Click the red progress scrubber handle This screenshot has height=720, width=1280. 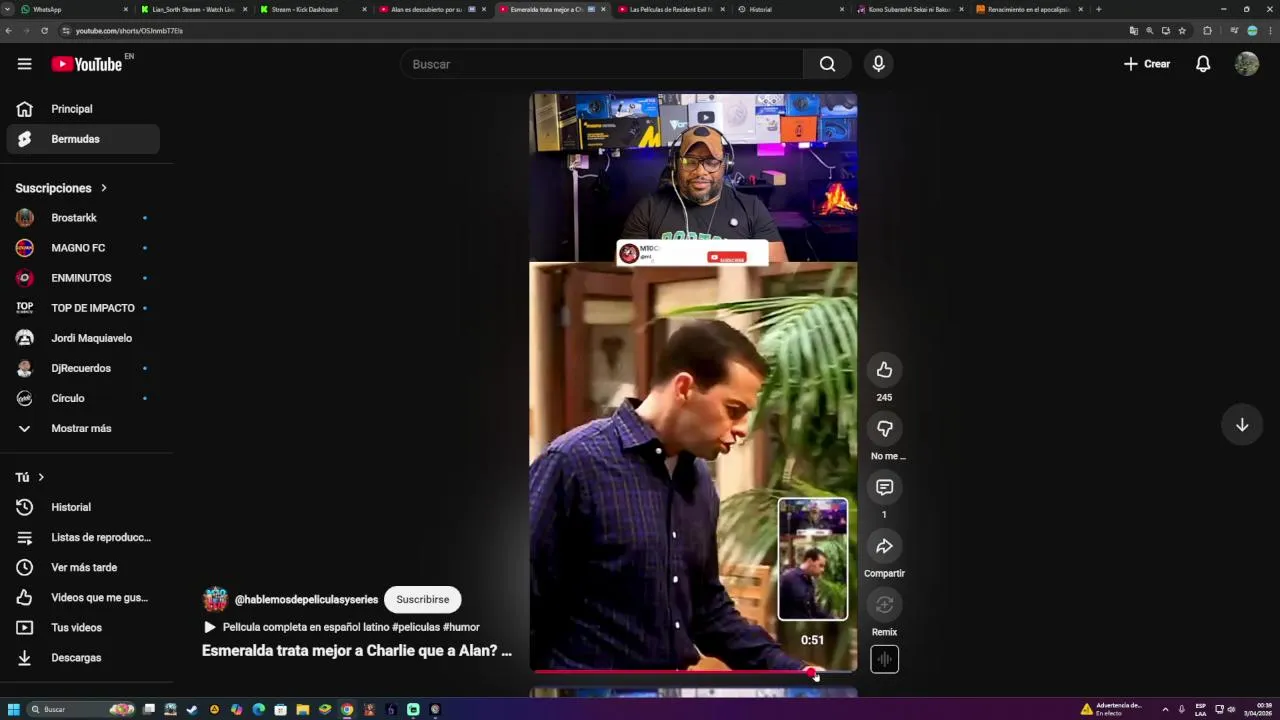pyautogui.click(x=811, y=671)
